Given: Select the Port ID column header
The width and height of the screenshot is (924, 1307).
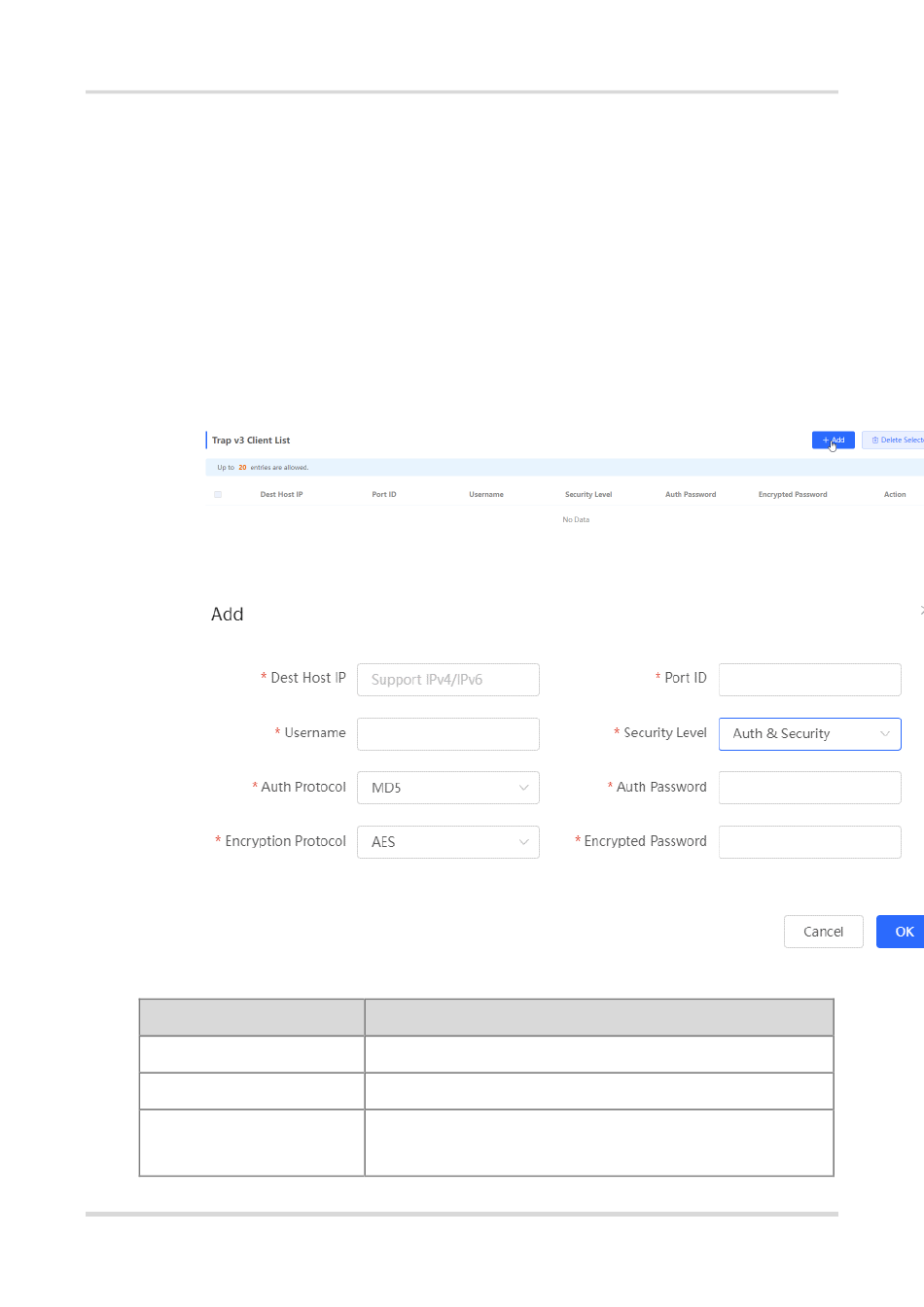Looking at the screenshot, I should coord(384,495).
